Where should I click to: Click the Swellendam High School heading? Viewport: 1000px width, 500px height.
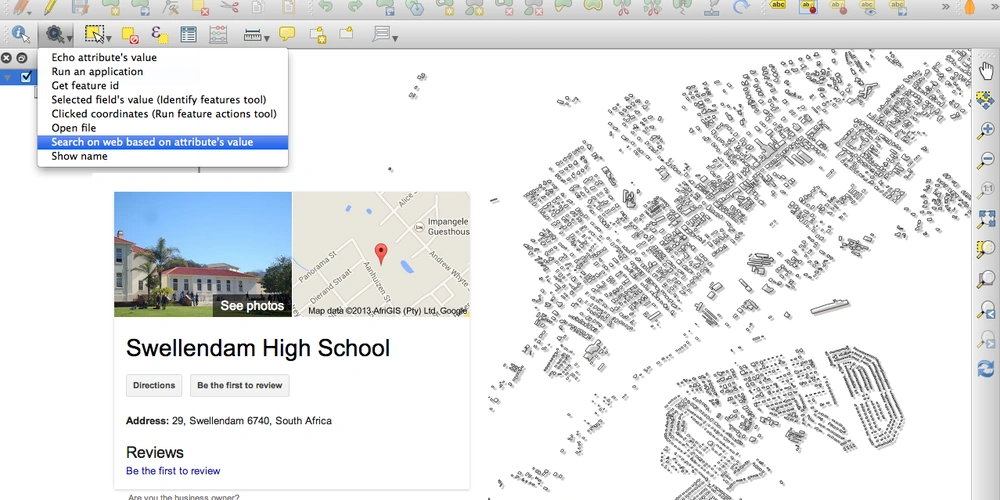tap(258, 348)
